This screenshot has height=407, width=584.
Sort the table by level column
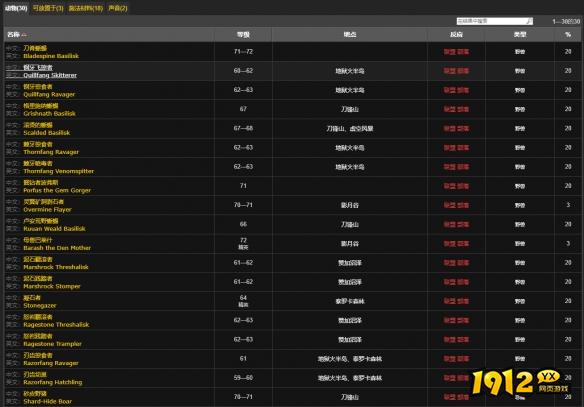pos(243,35)
